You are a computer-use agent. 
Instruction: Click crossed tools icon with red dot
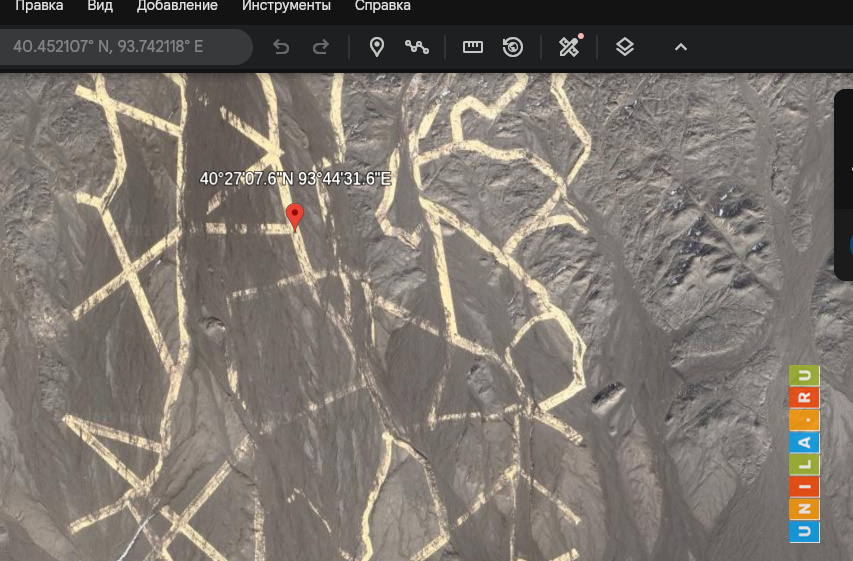click(x=569, y=47)
